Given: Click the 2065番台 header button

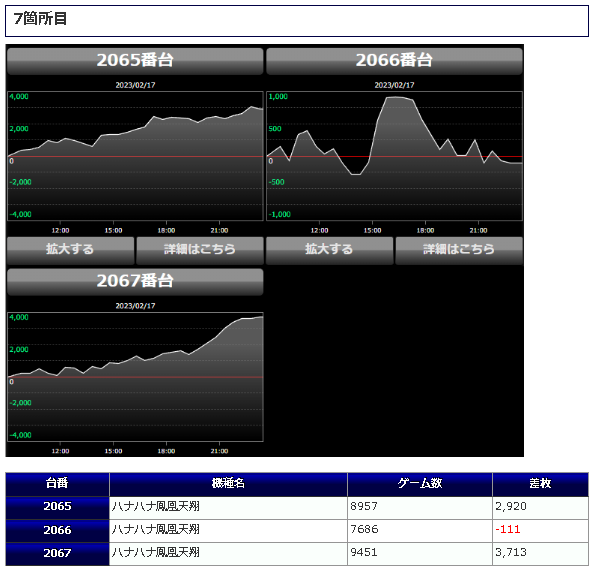Looking at the screenshot, I should [135, 60].
